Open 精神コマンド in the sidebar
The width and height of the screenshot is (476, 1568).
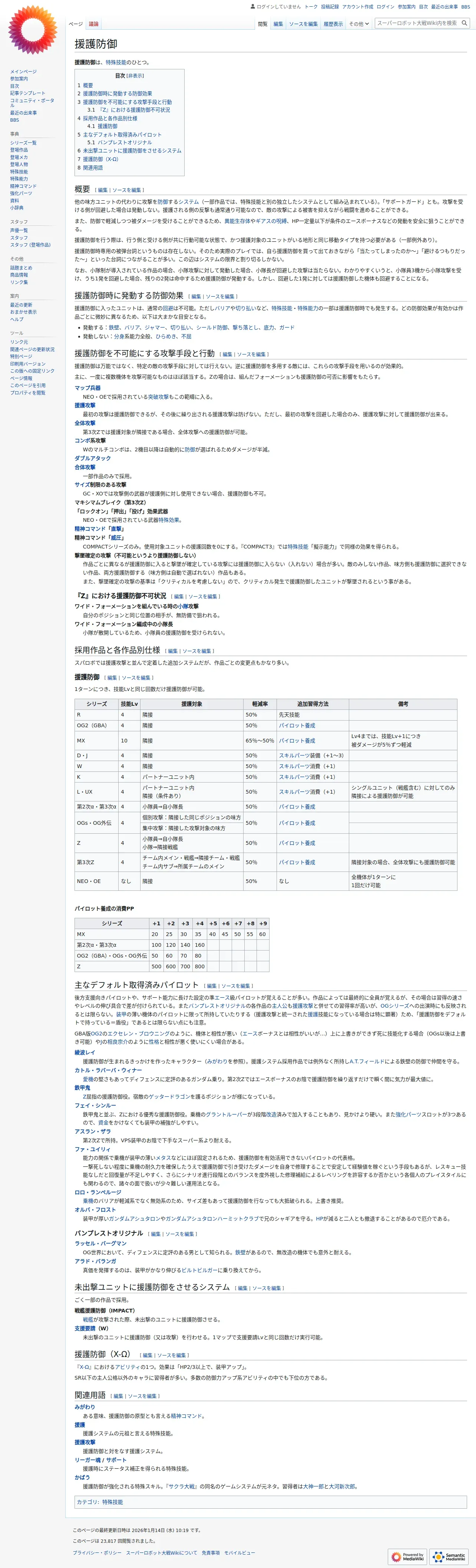[23, 186]
